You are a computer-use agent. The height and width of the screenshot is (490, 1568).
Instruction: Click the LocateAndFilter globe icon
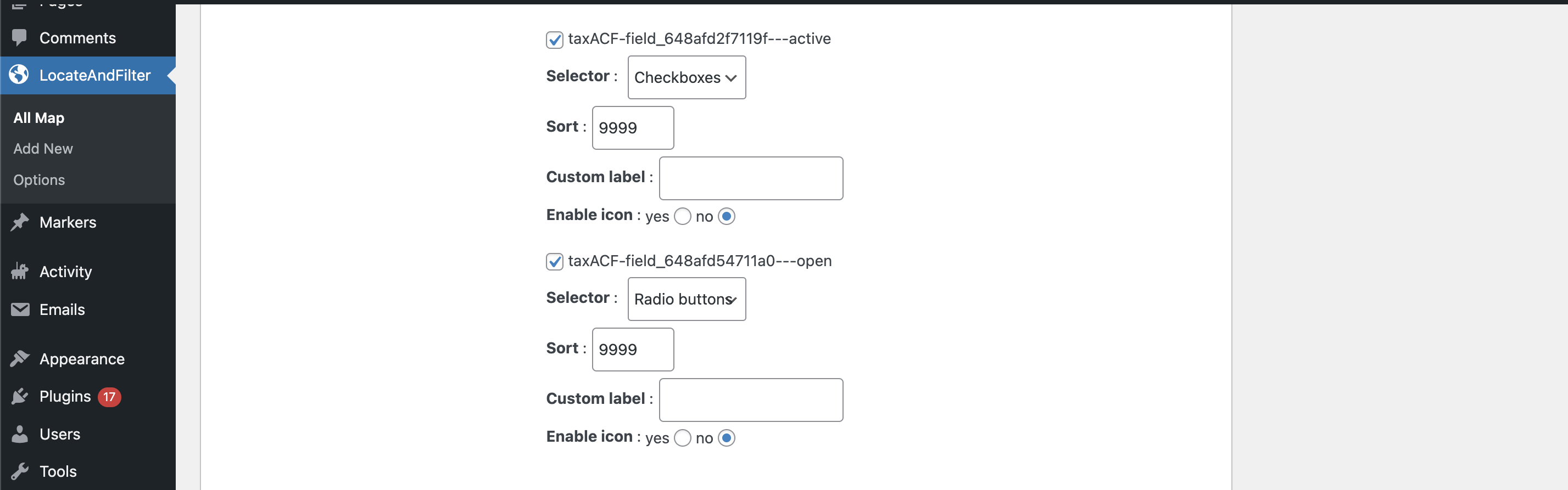[x=19, y=75]
